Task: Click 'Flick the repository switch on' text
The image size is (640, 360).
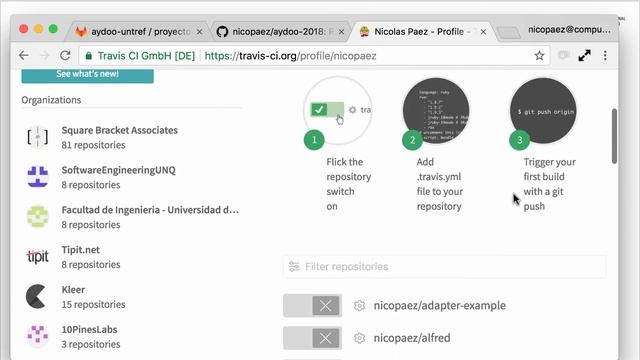Action: (x=349, y=184)
